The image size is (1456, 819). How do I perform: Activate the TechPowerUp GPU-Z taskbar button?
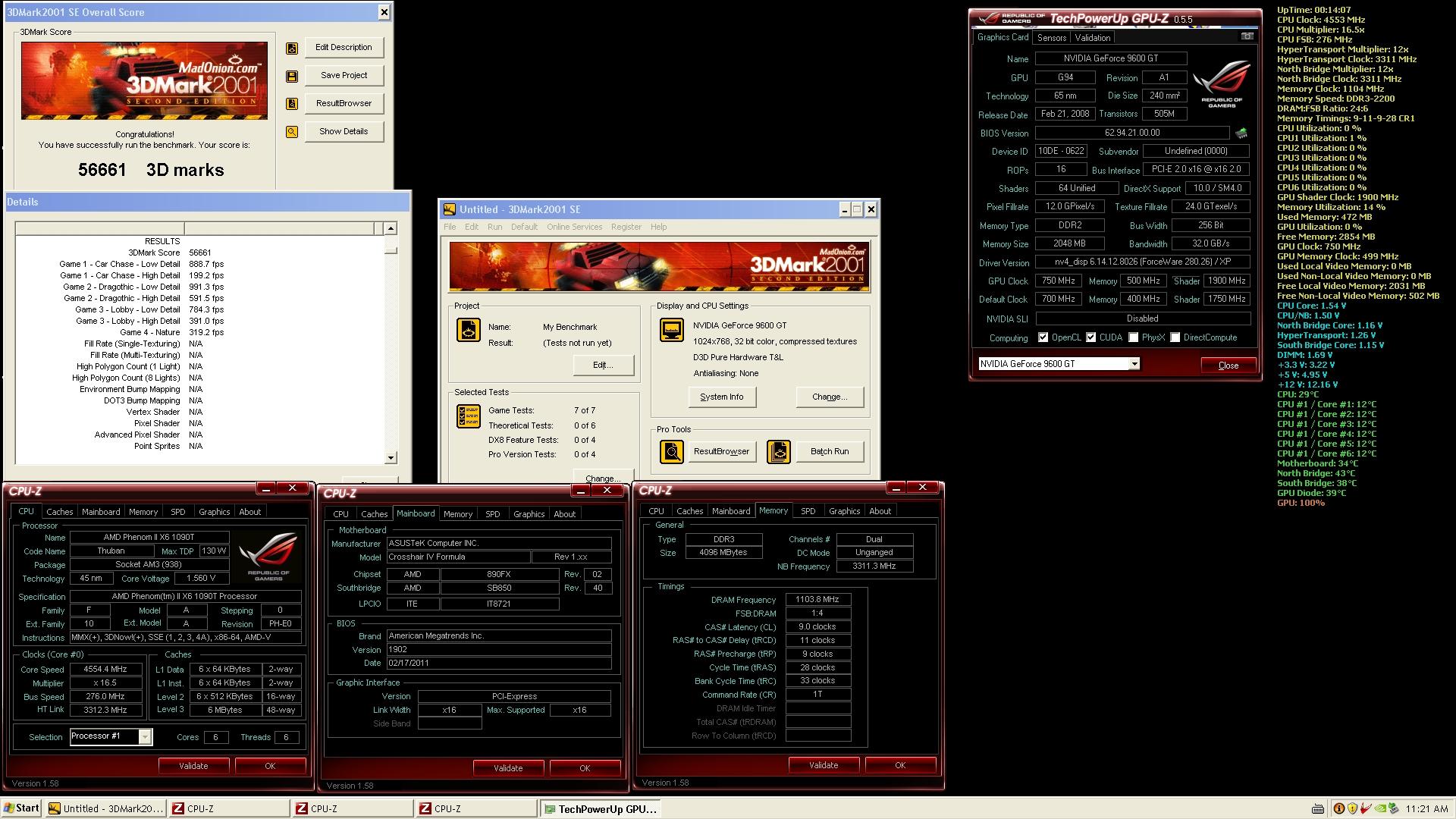(601, 809)
